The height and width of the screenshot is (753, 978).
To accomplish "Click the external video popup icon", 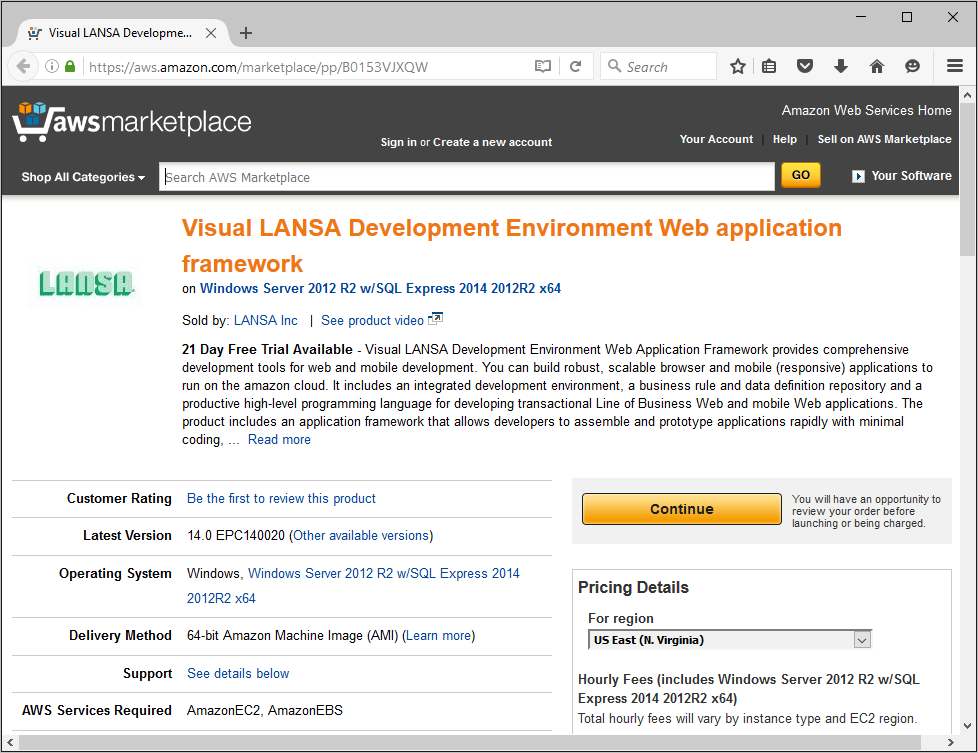I will pyautogui.click(x=435, y=319).
